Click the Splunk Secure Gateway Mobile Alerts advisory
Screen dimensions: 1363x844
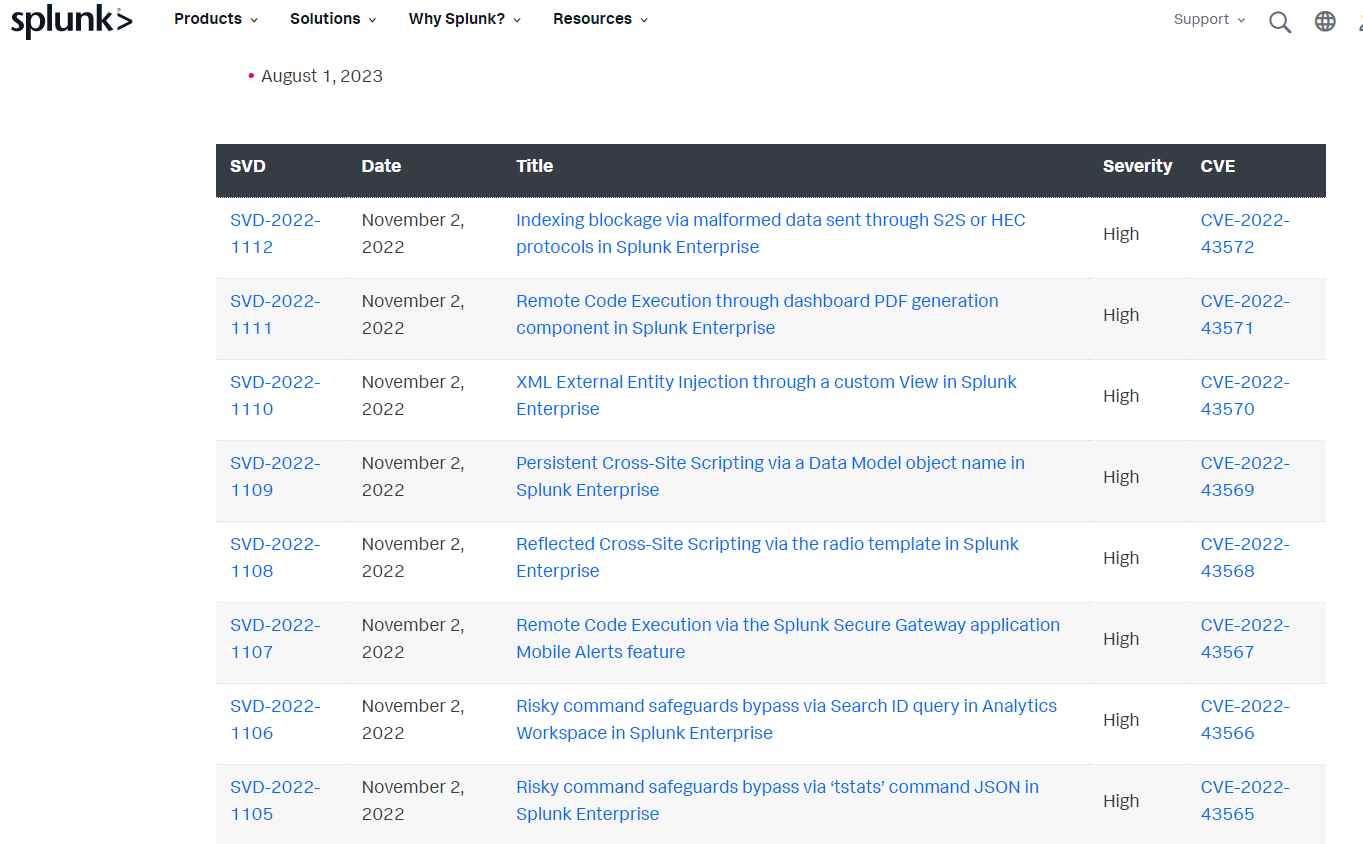[x=787, y=638]
